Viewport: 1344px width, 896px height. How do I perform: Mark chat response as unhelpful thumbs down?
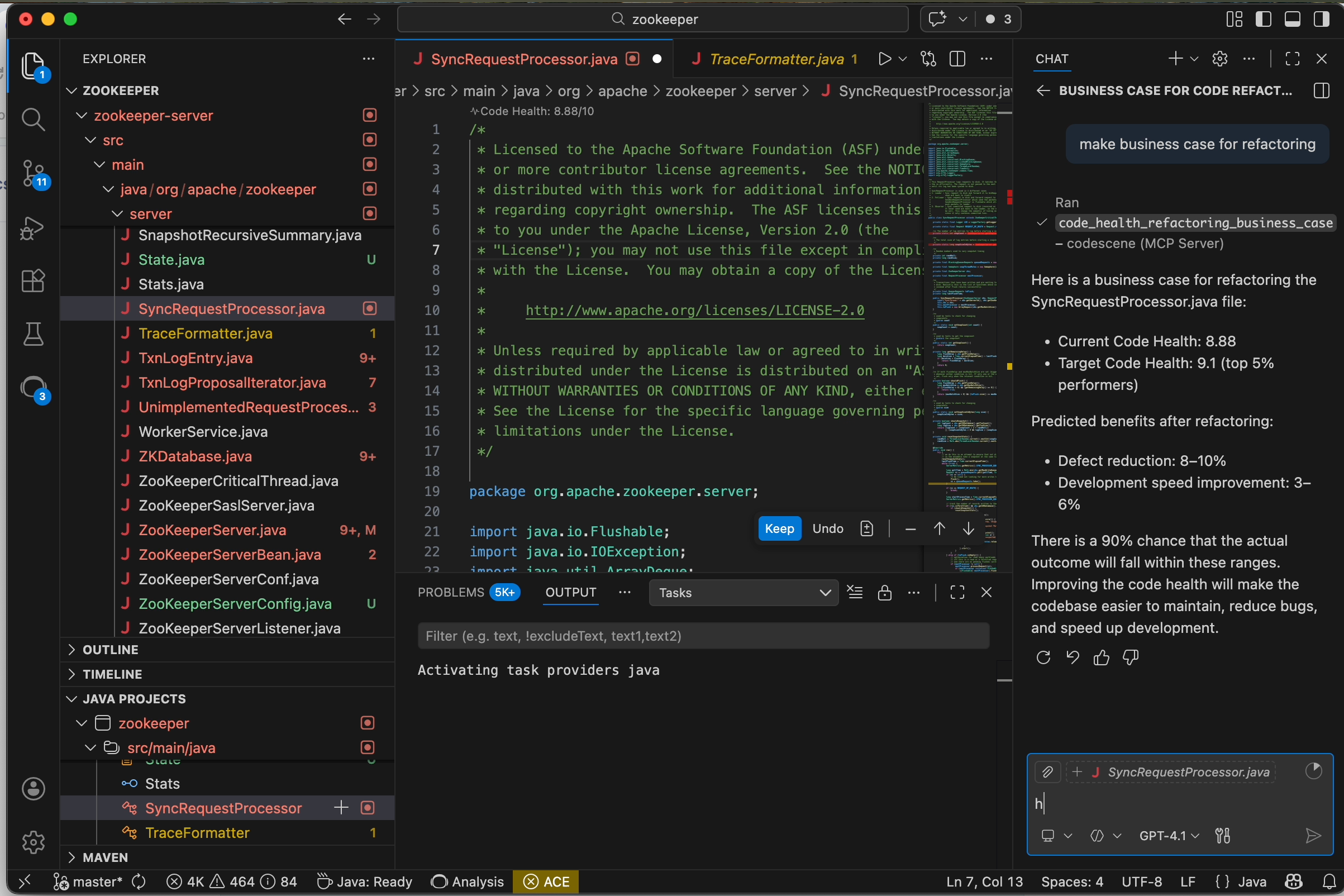pyautogui.click(x=1130, y=657)
